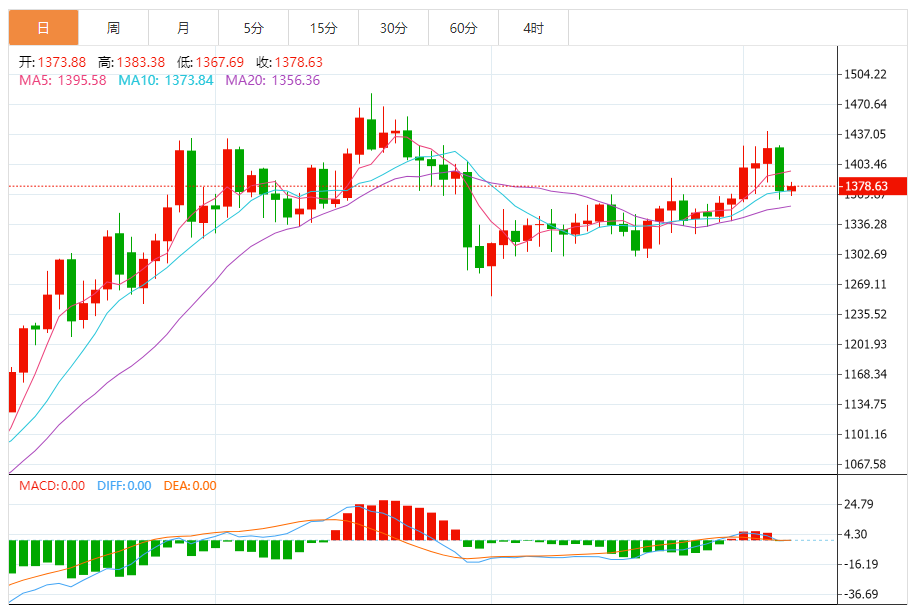The height and width of the screenshot is (605, 914).
Task: Open the 月 monthly chart tab
Action: coord(183,28)
